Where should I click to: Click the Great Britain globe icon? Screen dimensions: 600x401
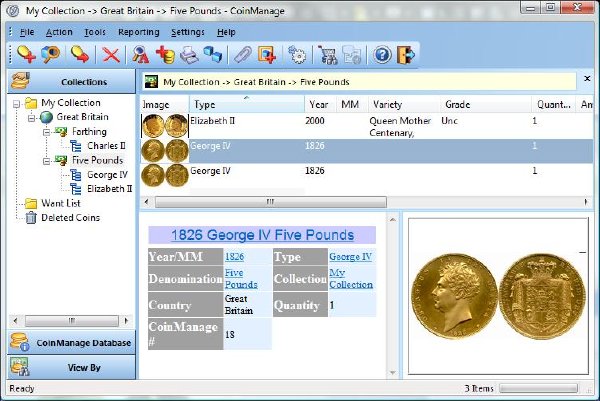[x=46, y=117]
